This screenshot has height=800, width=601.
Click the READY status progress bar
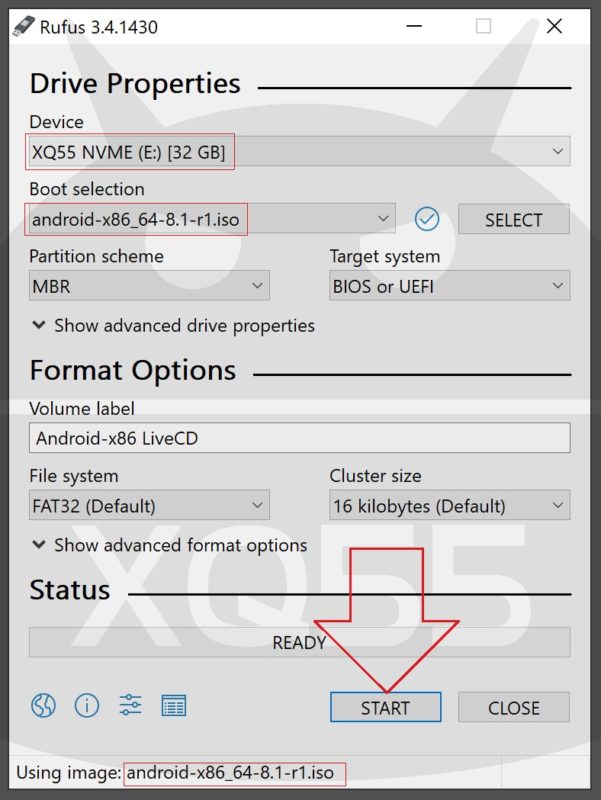tap(299, 643)
